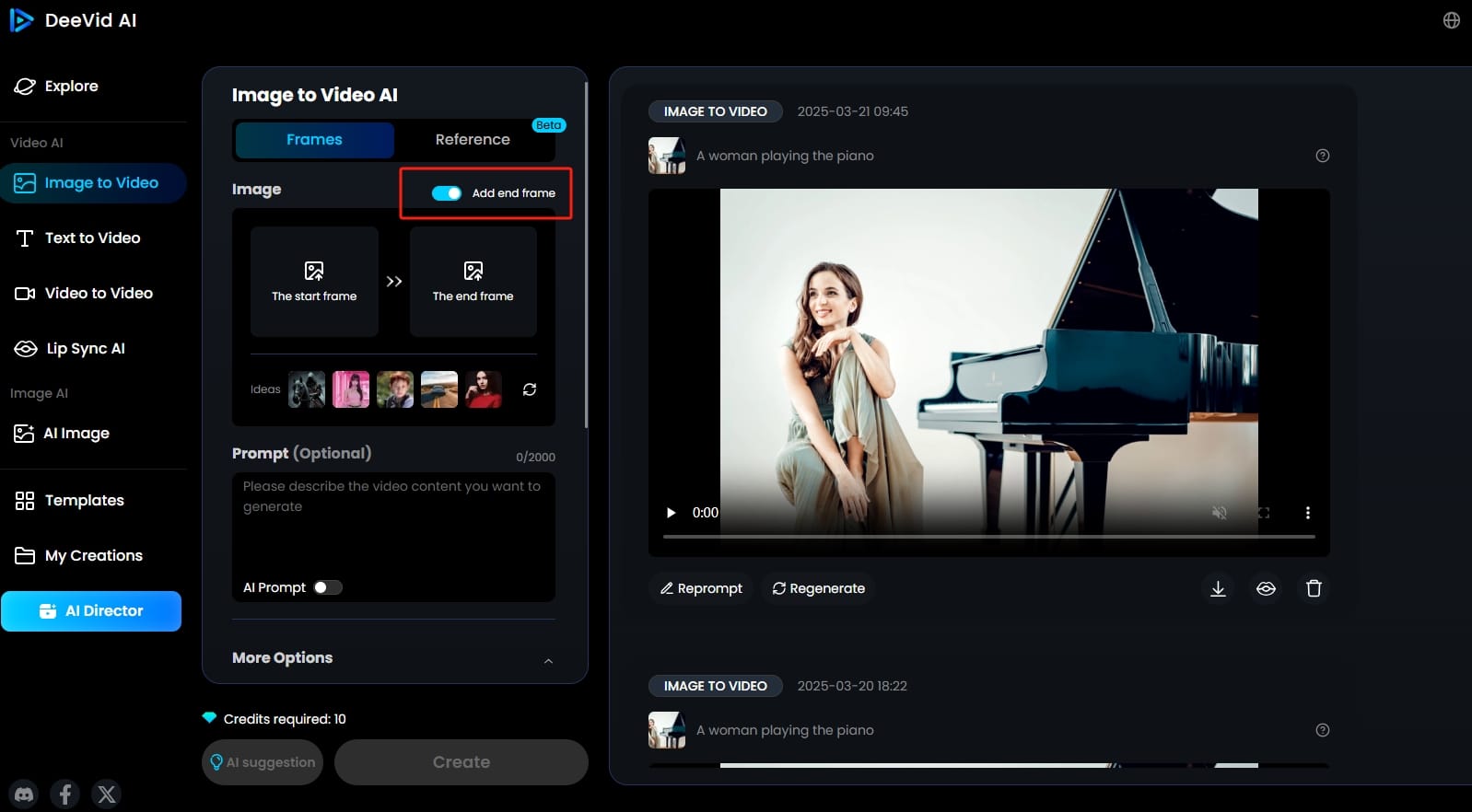
Task: Click the AI Director button
Action: point(91,611)
